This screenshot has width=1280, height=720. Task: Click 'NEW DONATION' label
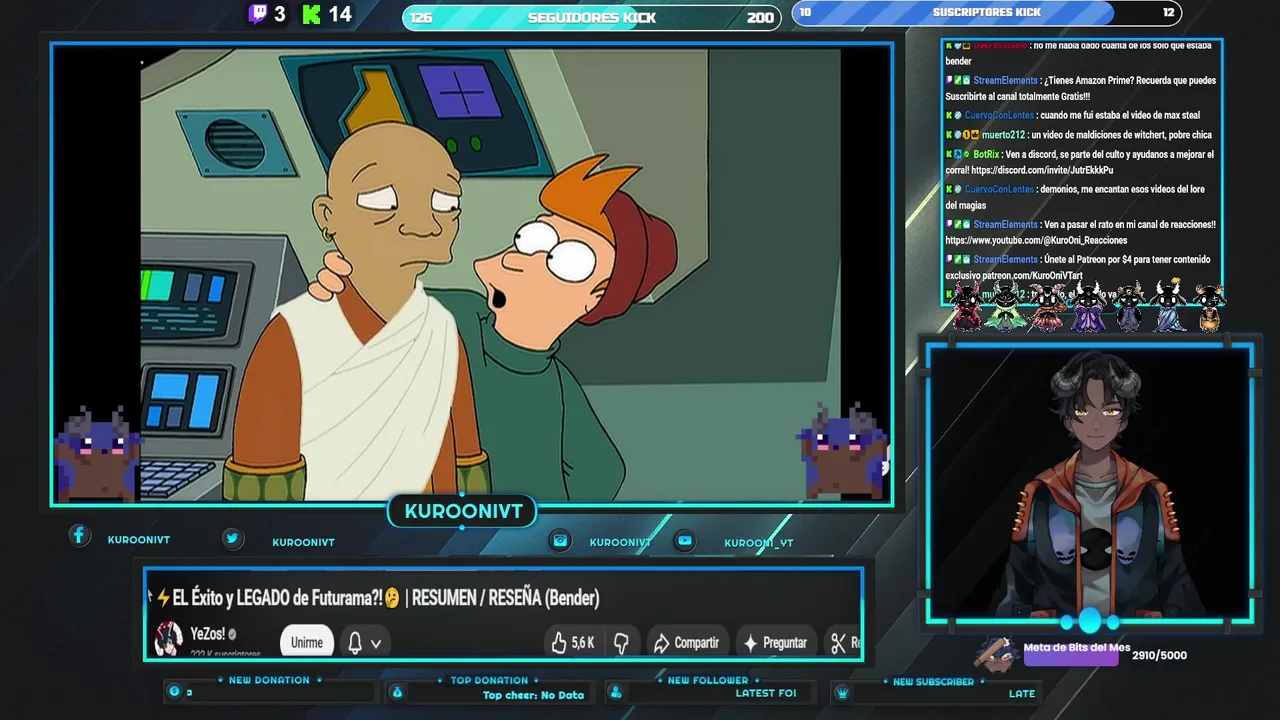coord(269,680)
